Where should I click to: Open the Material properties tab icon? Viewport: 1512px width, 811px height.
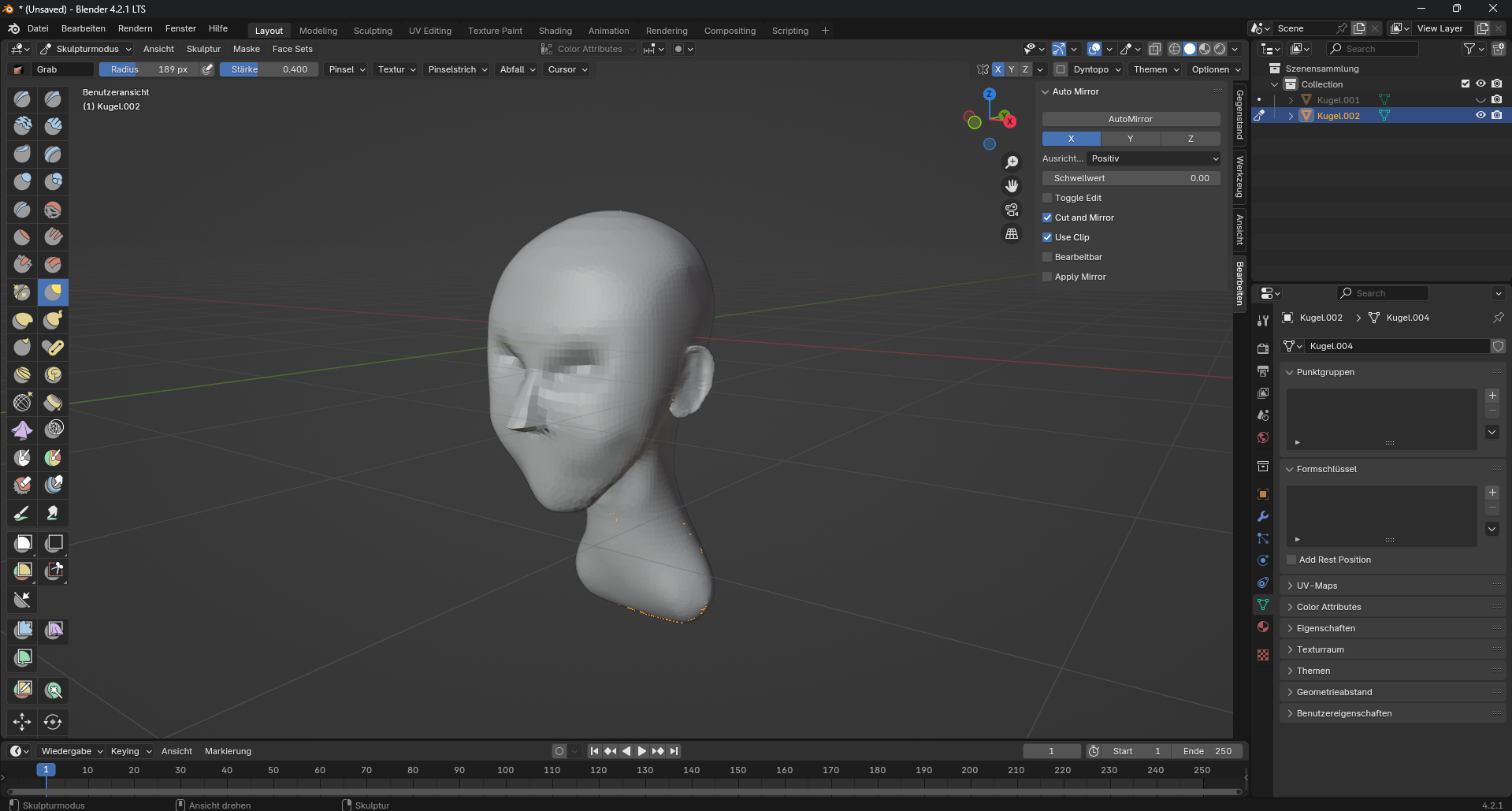[x=1263, y=627]
